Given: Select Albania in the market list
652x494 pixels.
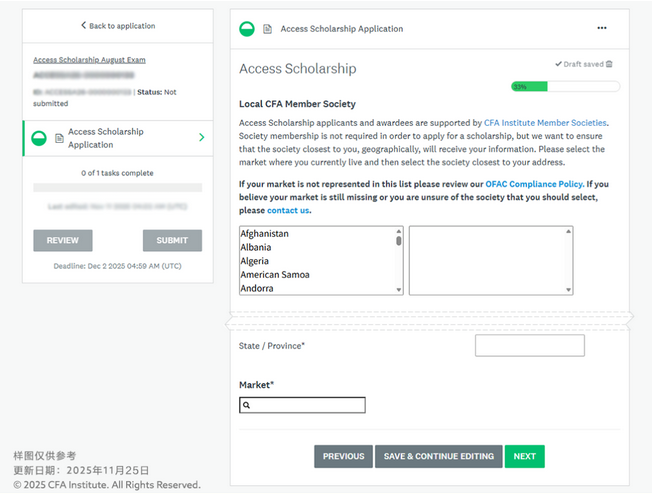Looking at the screenshot, I should click(255, 248).
